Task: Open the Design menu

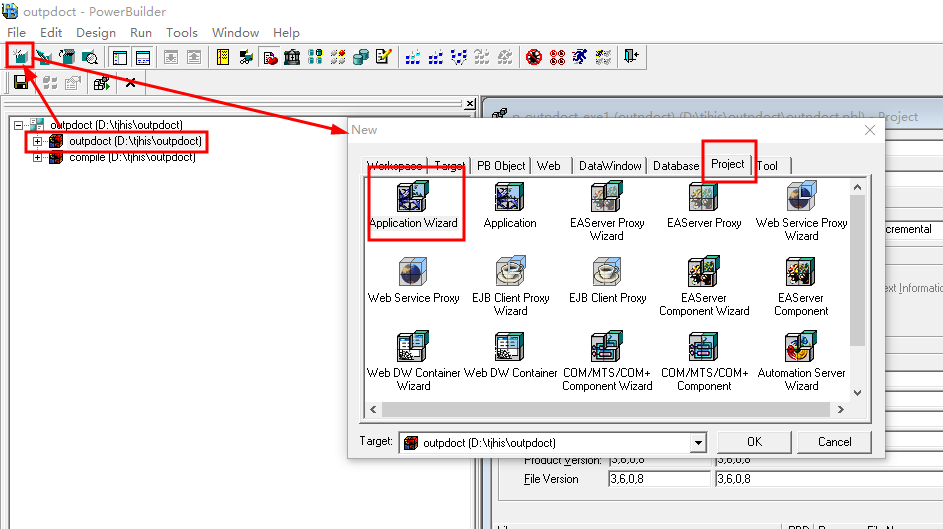Action: (x=96, y=32)
